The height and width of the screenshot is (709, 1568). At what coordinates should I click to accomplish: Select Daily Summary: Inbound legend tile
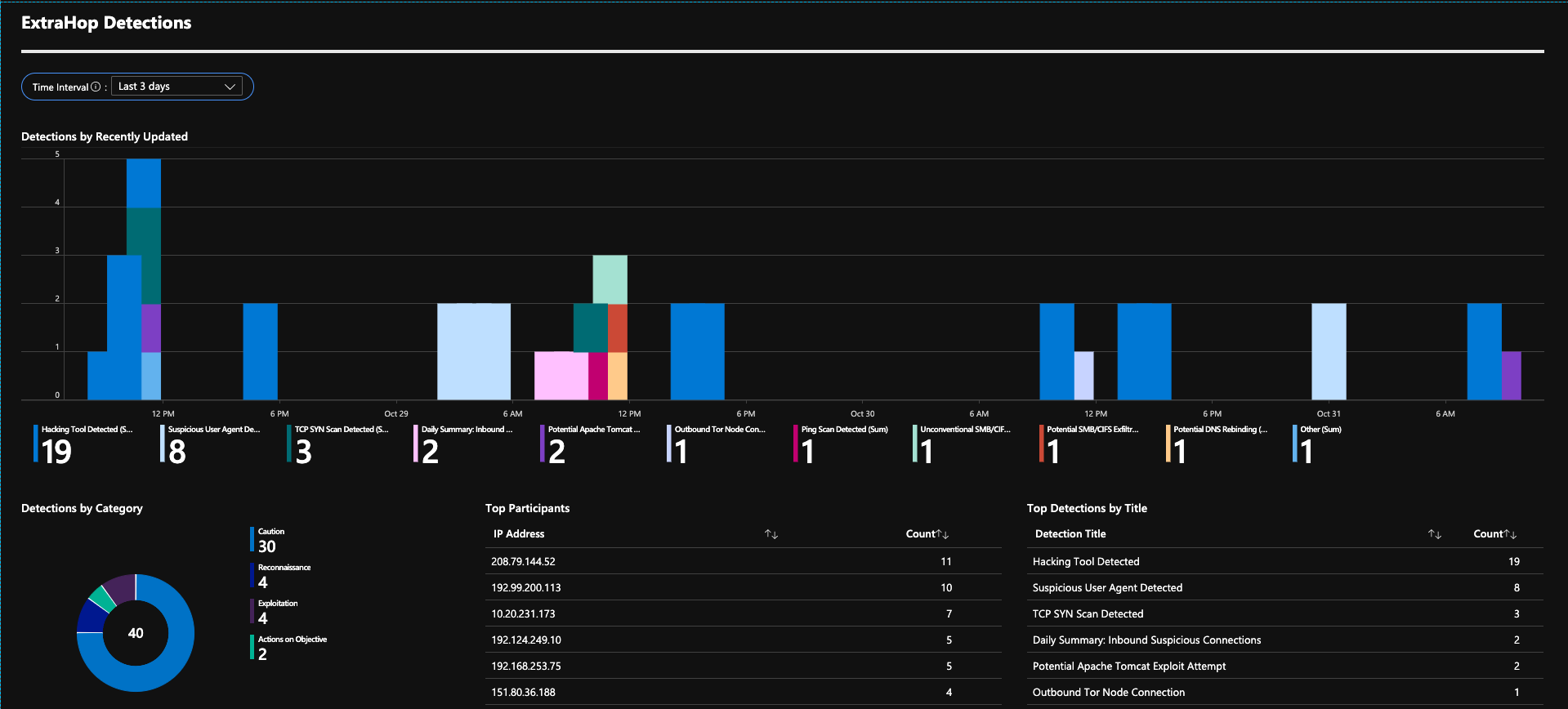click(464, 444)
